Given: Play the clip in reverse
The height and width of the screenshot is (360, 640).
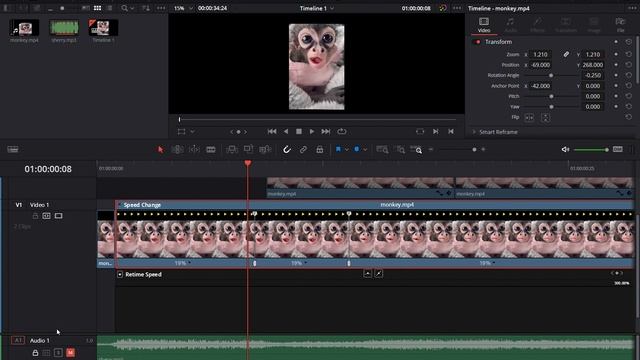Looking at the screenshot, I should coord(286,131).
